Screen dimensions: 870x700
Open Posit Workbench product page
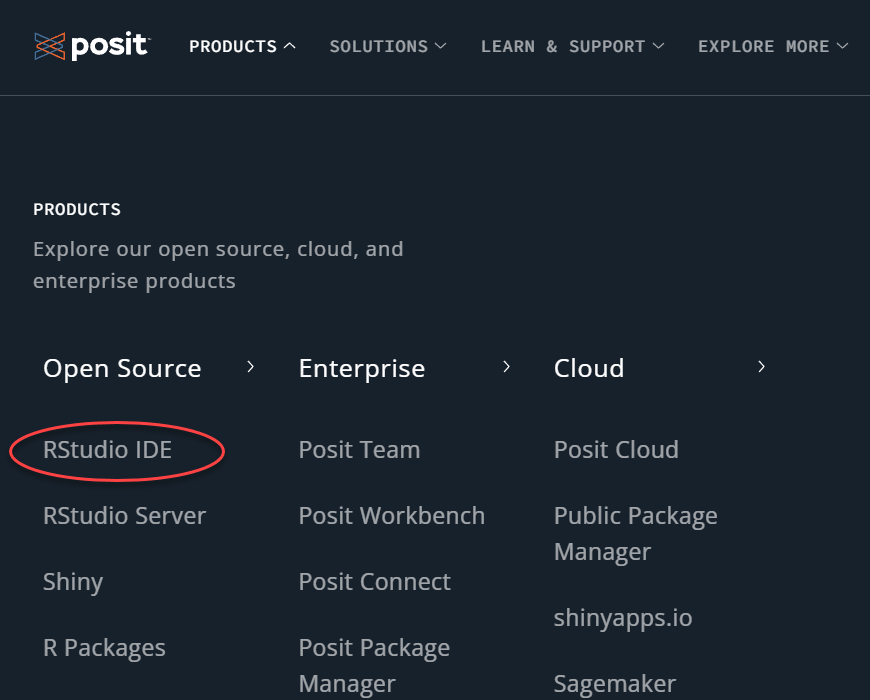[391, 516]
